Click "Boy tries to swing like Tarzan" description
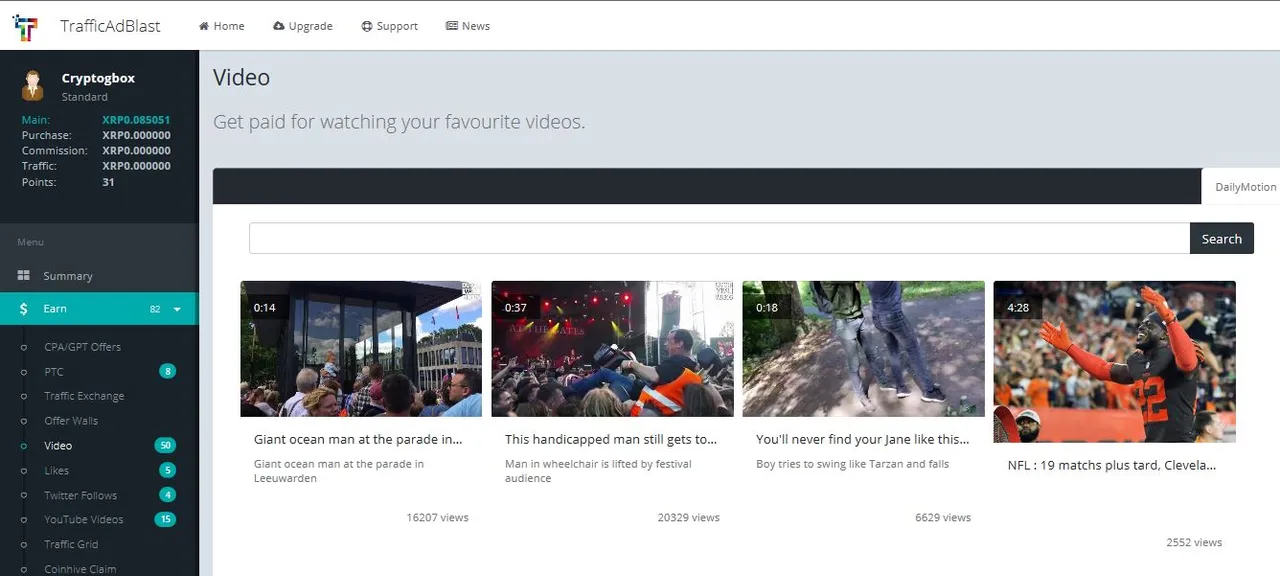Image resolution: width=1280 pixels, height=576 pixels. [x=852, y=464]
